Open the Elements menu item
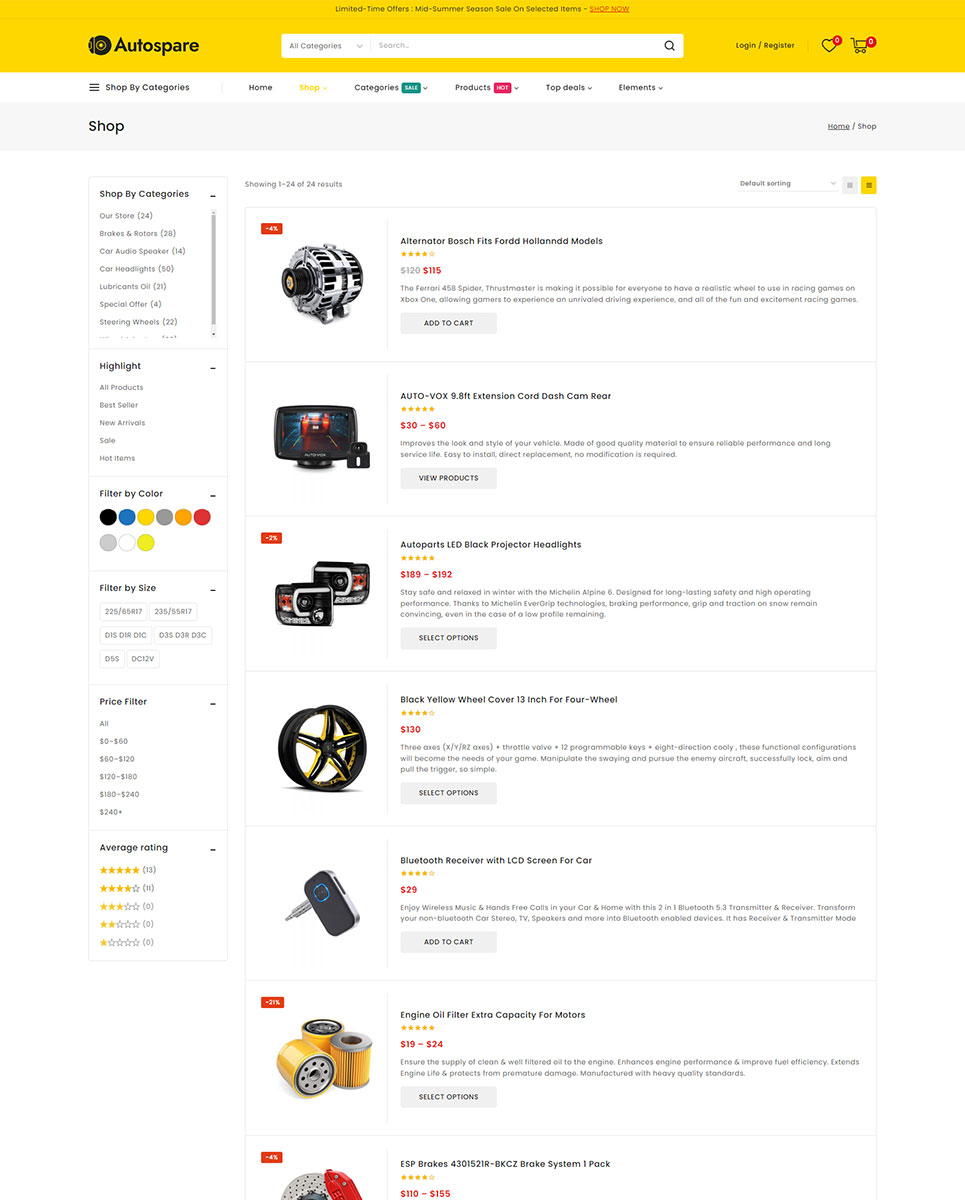This screenshot has height=1200, width=965. [641, 87]
